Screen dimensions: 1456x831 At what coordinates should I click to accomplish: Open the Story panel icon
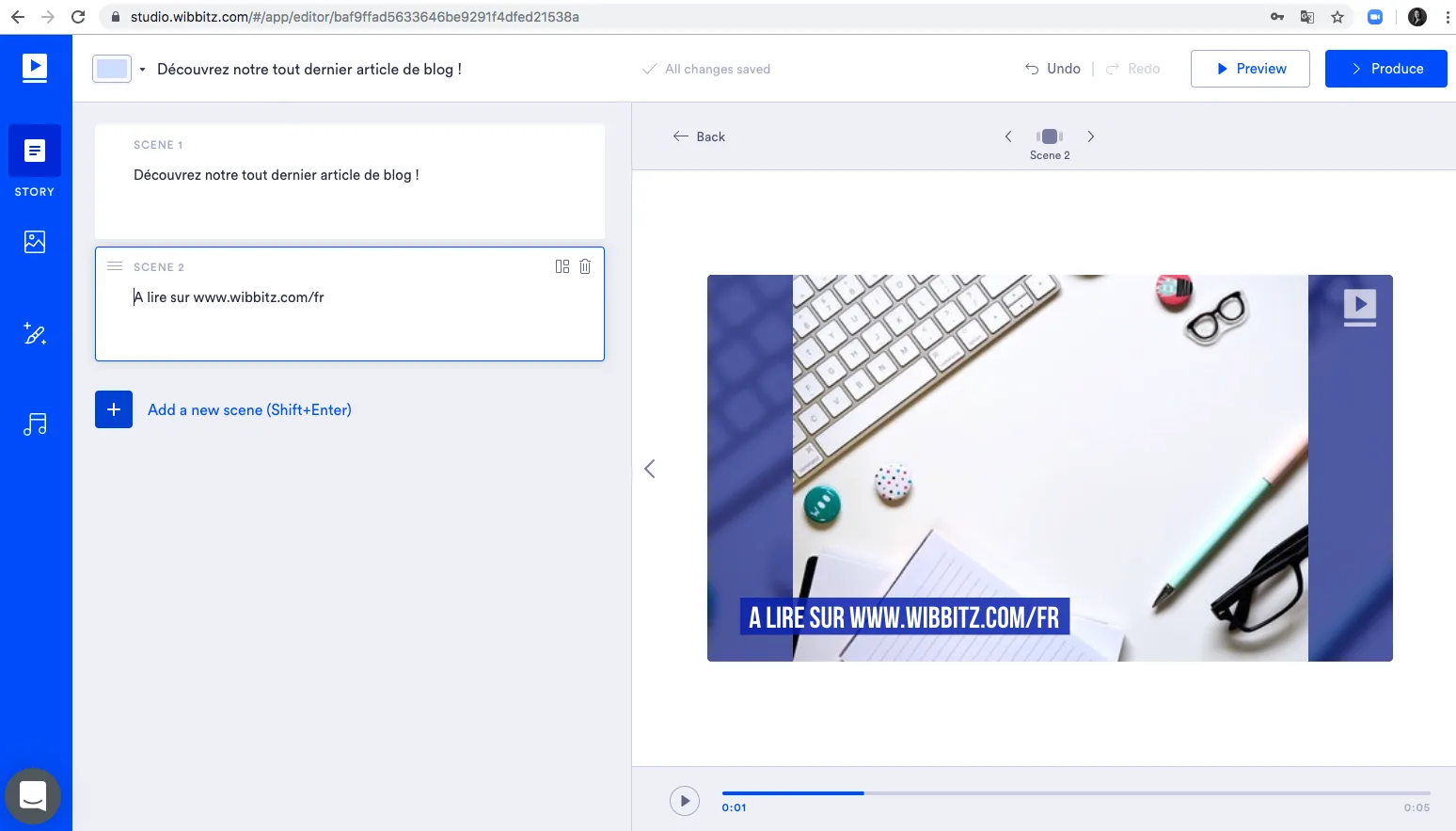click(x=35, y=151)
